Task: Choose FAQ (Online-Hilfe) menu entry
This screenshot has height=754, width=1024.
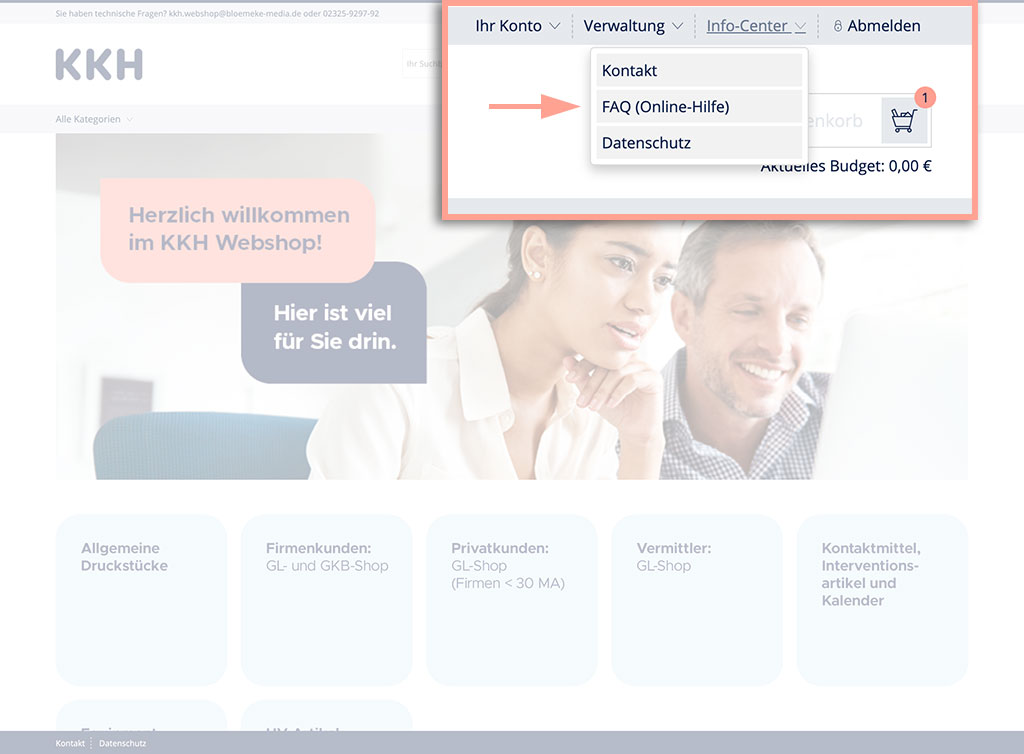Action: [699, 107]
